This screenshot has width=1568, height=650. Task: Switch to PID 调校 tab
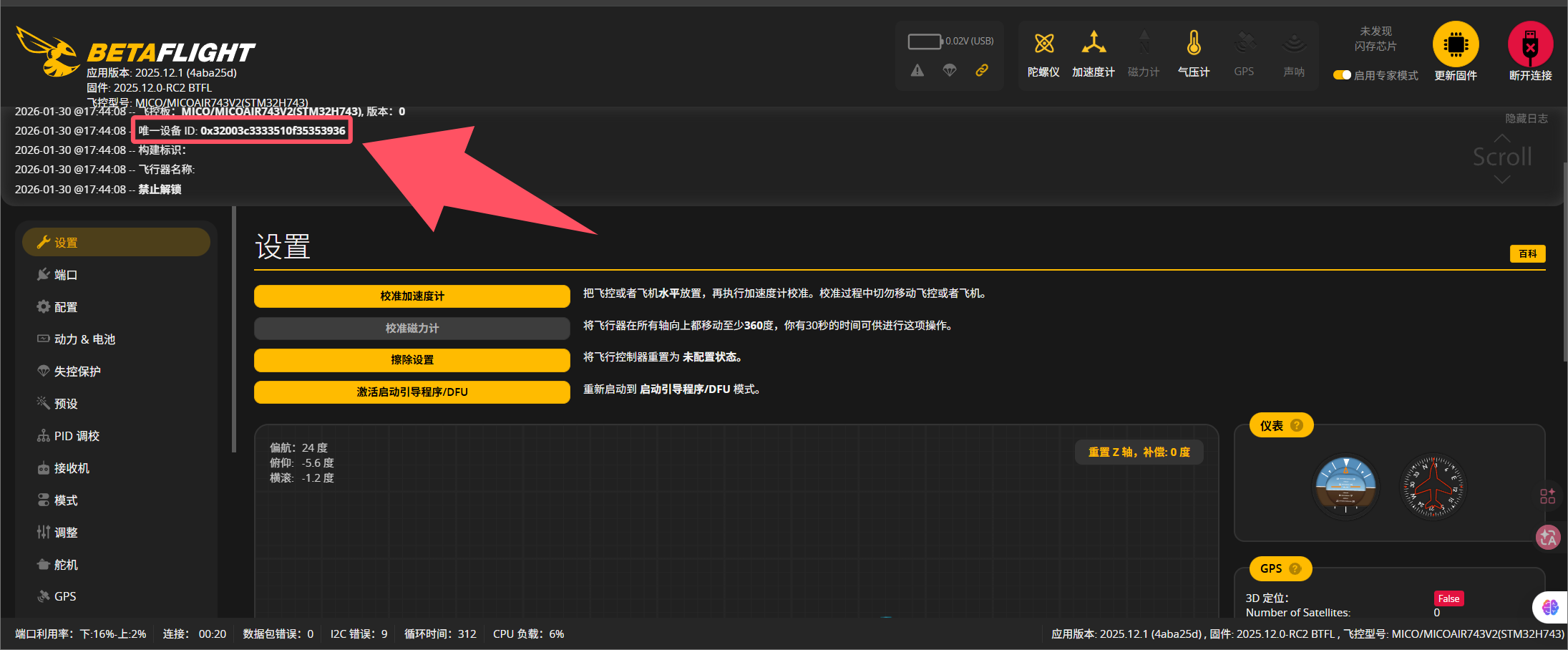click(116, 436)
